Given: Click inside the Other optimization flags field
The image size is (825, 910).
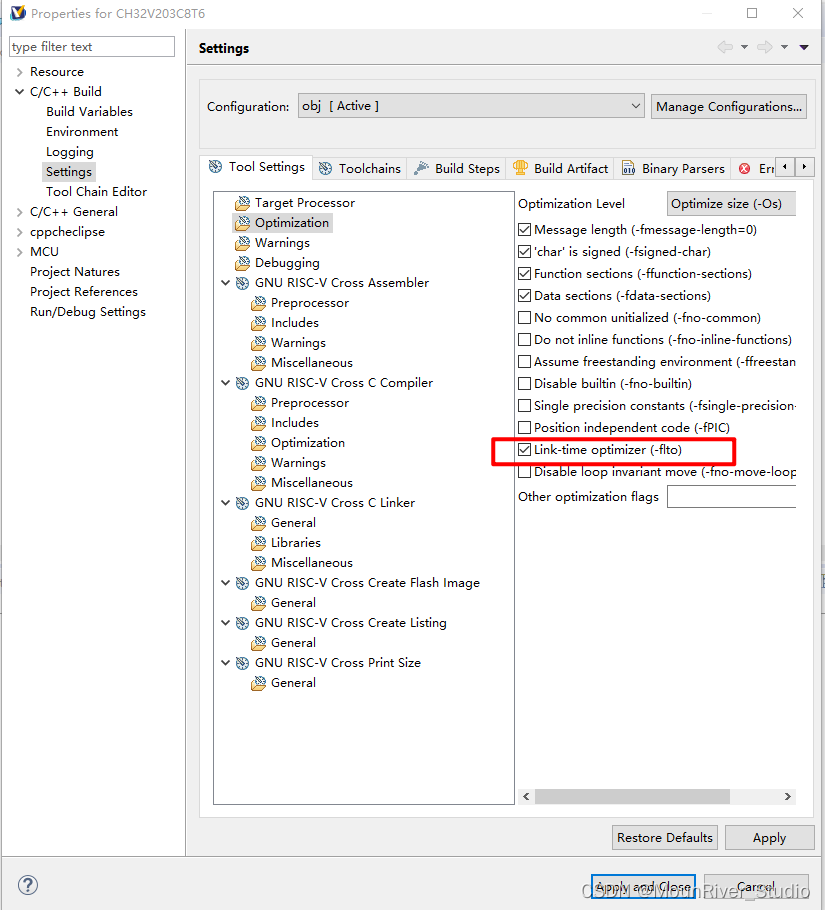Looking at the screenshot, I should 731,497.
